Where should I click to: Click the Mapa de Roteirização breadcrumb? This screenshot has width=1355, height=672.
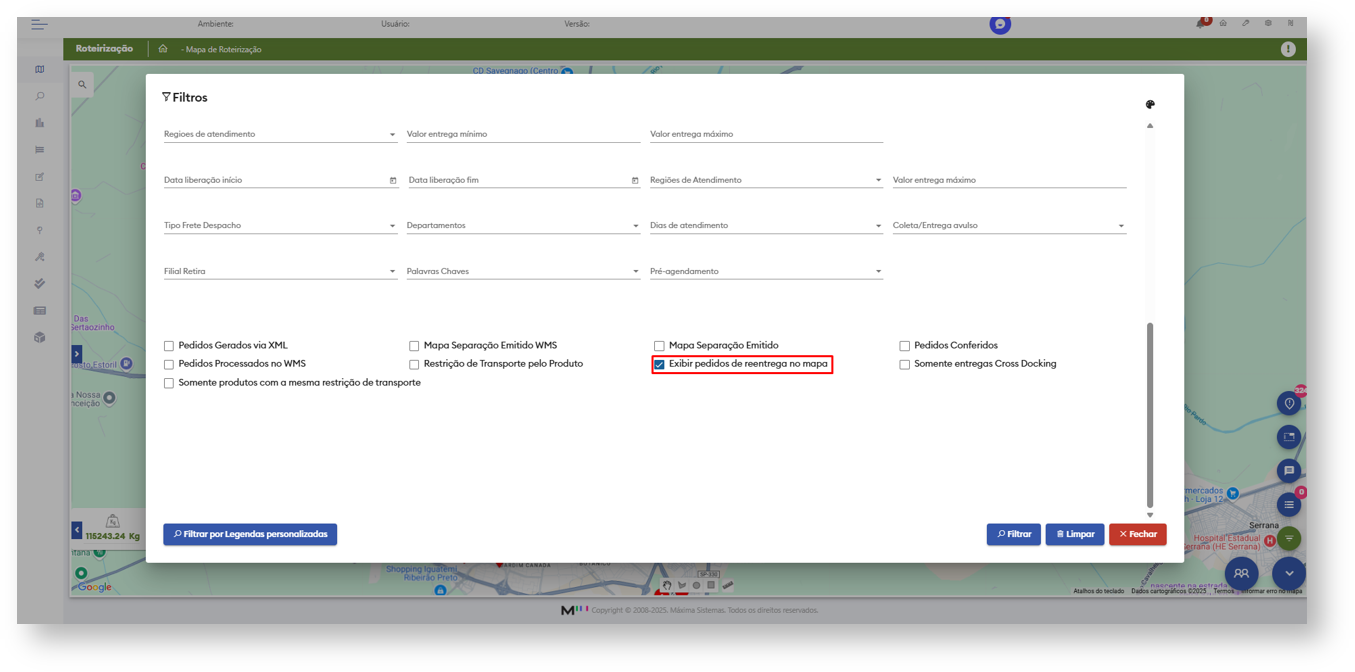point(223,49)
